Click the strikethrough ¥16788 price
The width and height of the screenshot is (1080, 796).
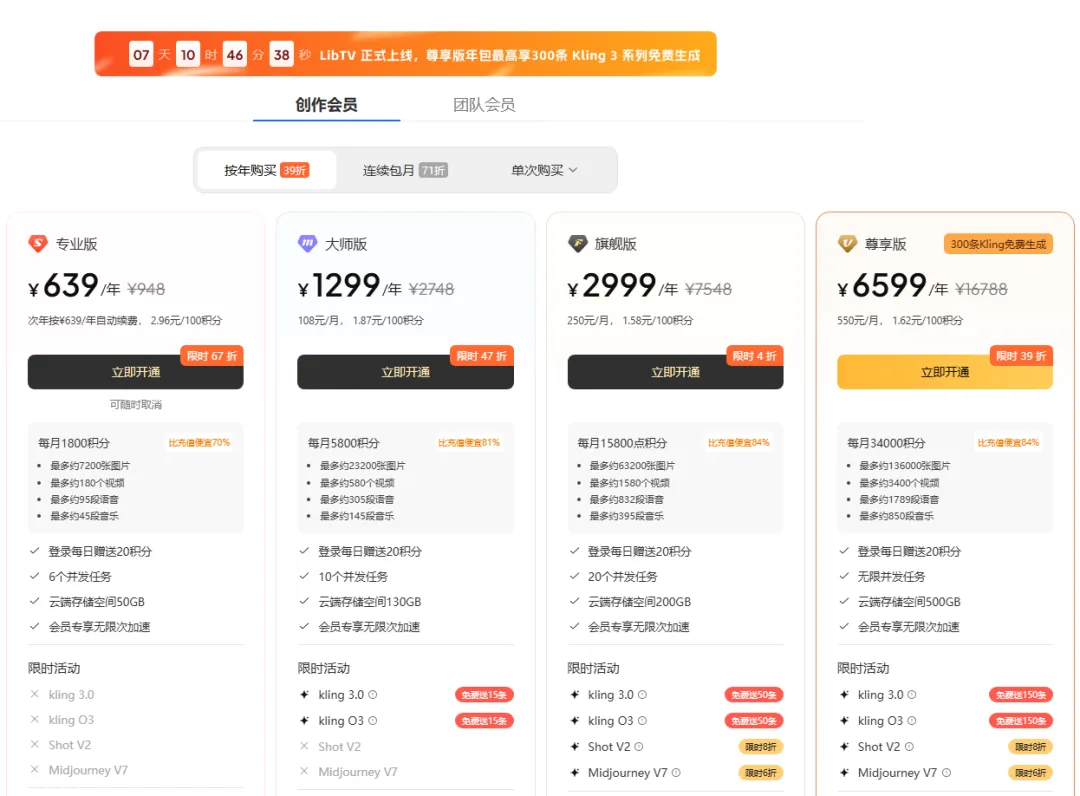click(982, 289)
